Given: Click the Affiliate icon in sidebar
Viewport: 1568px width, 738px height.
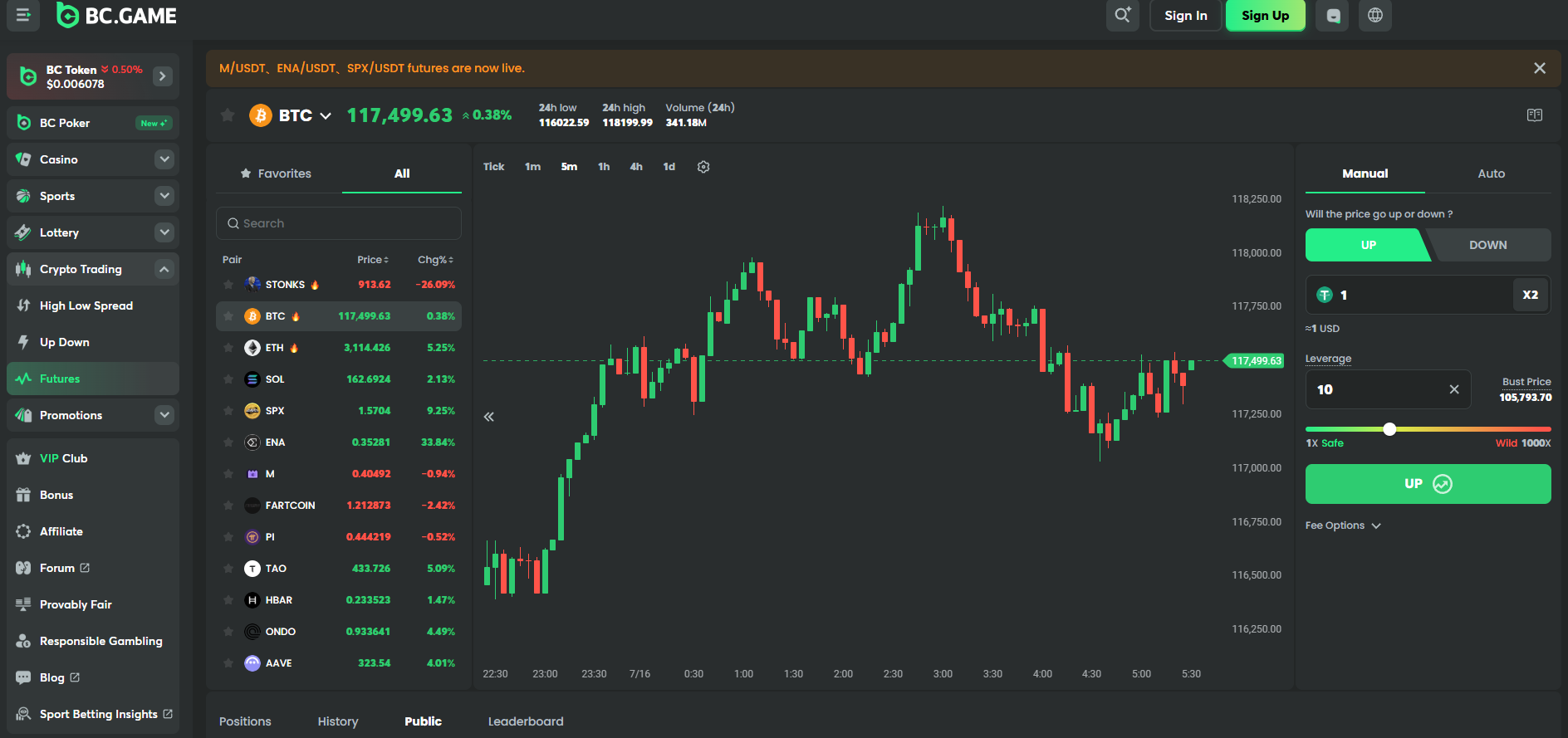Looking at the screenshot, I should coord(23,531).
